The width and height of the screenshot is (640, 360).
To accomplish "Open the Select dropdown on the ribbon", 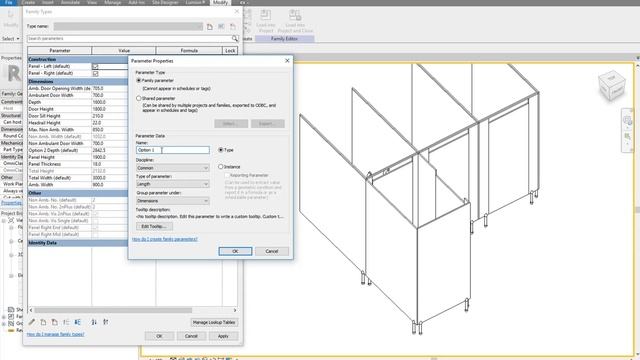I will [x=11, y=39].
